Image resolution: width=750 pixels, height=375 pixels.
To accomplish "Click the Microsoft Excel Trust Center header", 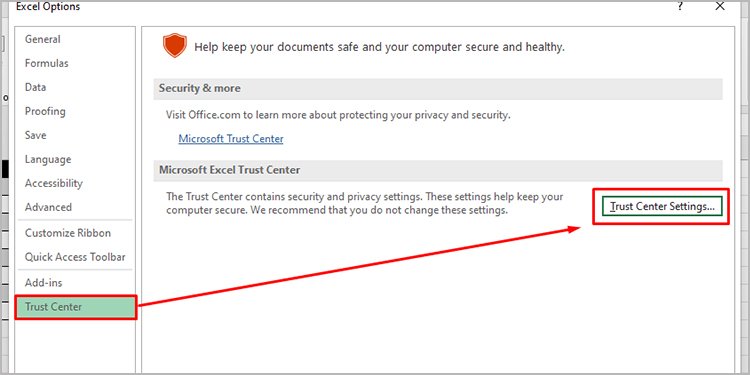I will (x=438, y=170).
